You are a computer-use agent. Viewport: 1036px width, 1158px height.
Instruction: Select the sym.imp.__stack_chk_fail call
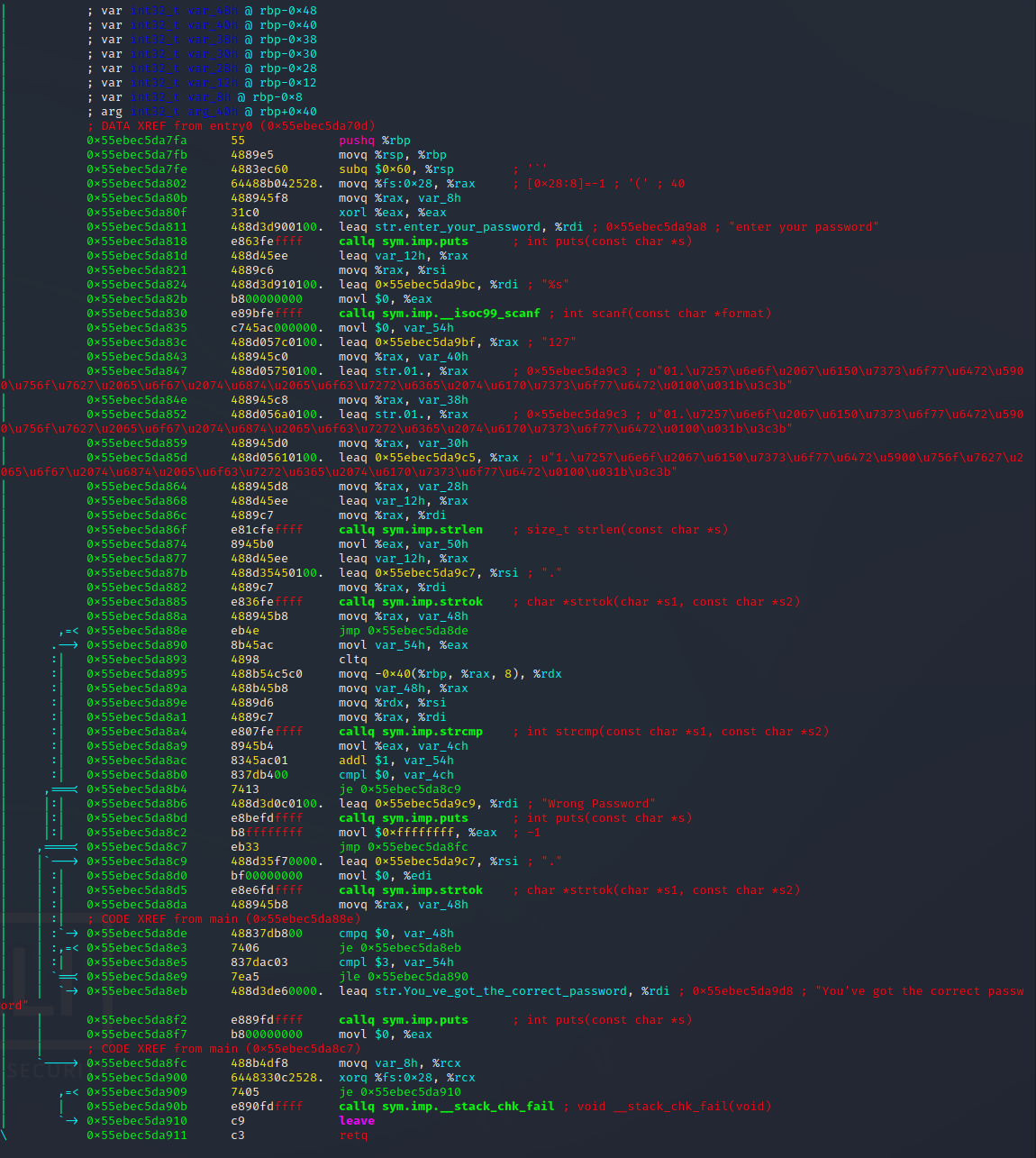point(468,1107)
